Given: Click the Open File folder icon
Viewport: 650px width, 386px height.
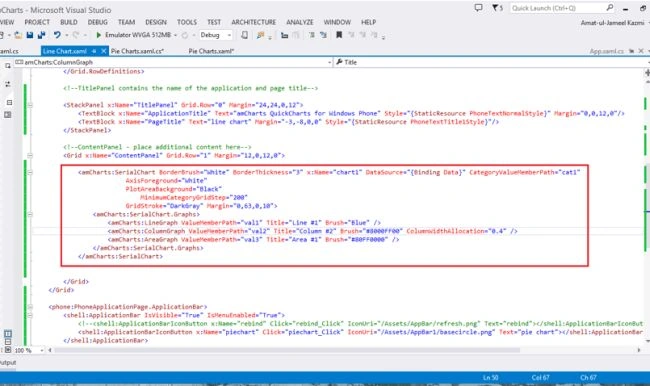Looking at the screenshot, I should [x=18, y=35].
